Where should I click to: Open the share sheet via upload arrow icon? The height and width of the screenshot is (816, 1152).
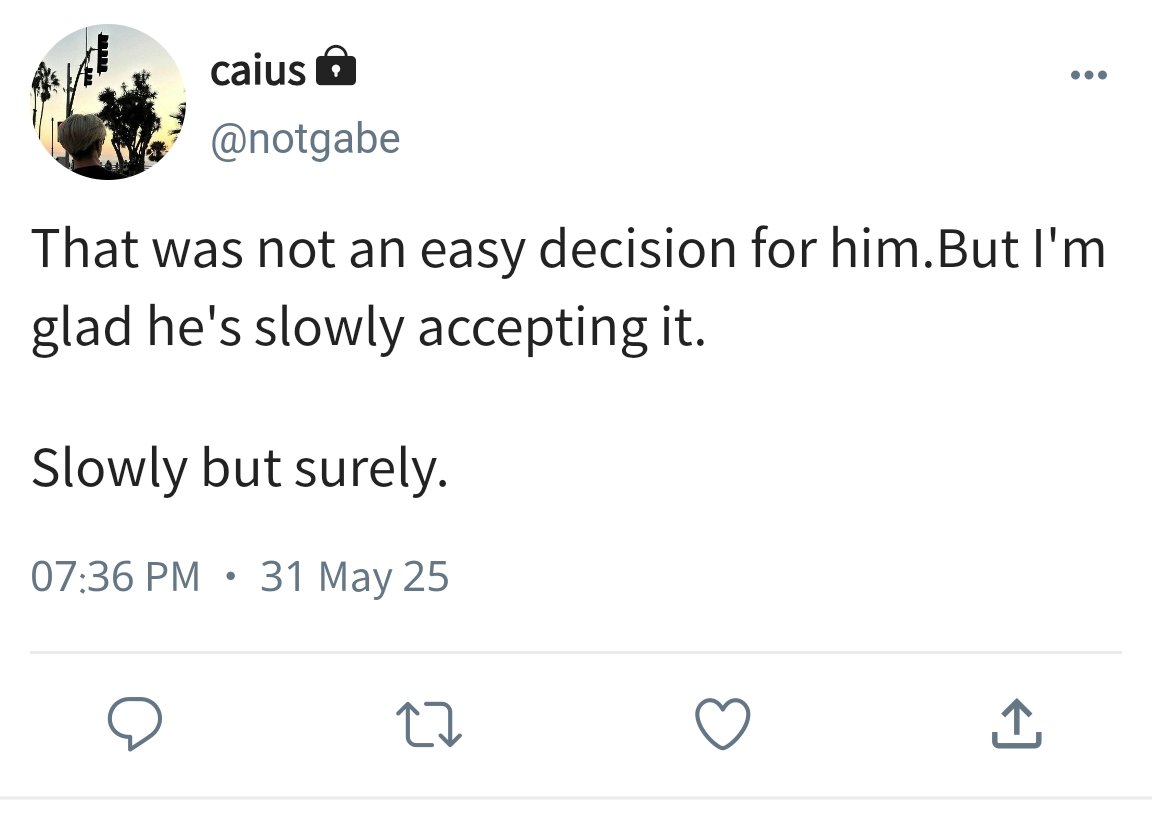pyautogui.click(x=1017, y=723)
